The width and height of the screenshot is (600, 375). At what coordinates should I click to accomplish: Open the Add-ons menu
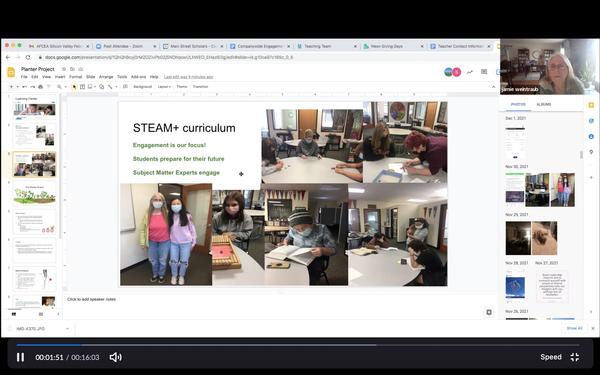click(139, 77)
